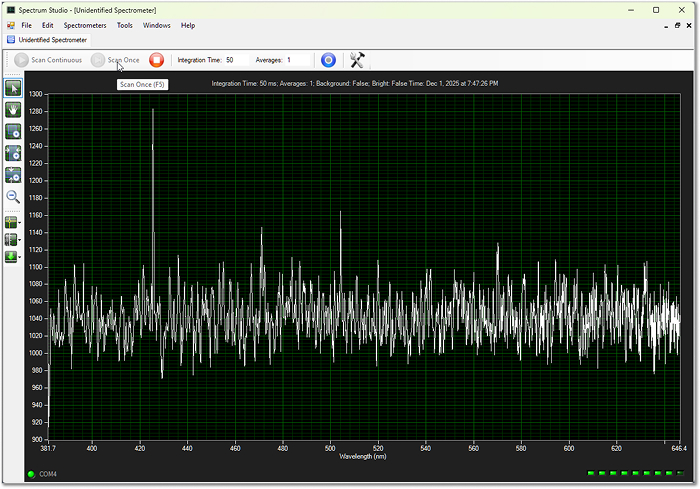Expand the vertical marker tool dropdown arrow

[x=21, y=240]
